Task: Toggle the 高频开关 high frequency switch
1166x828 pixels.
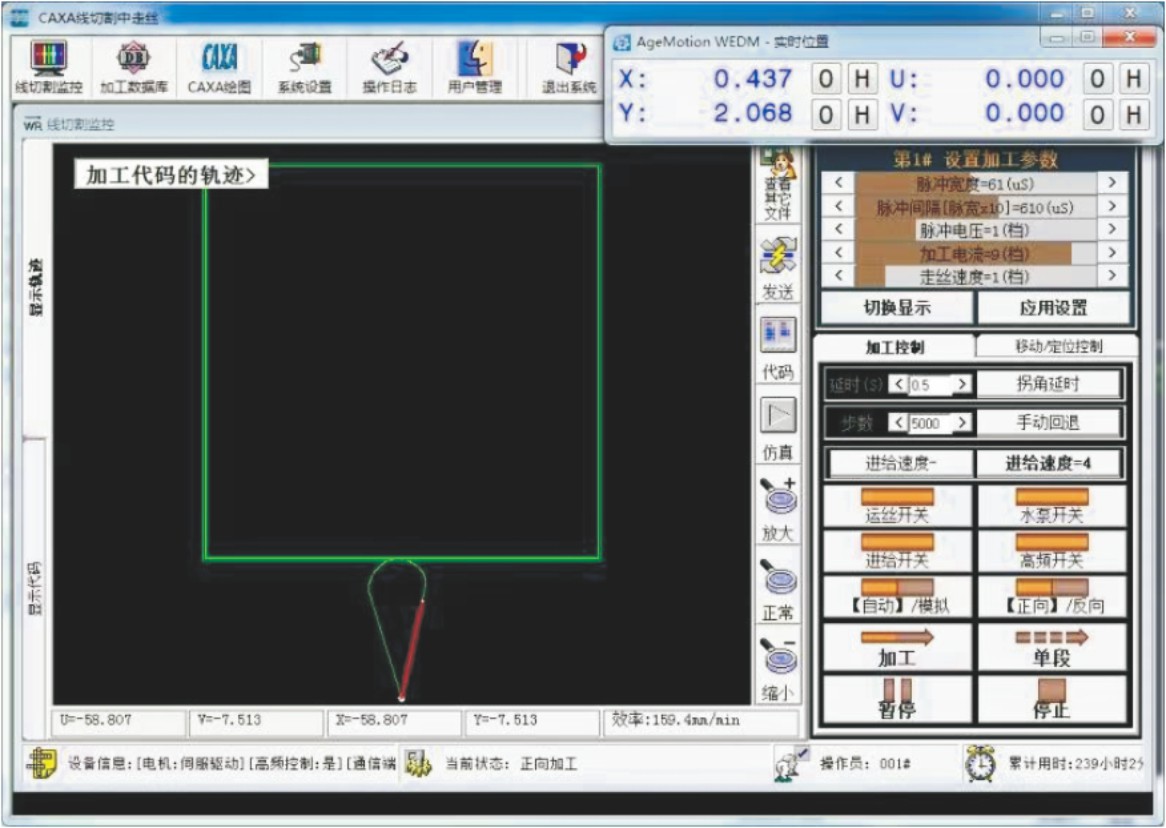Action: [1050, 551]
